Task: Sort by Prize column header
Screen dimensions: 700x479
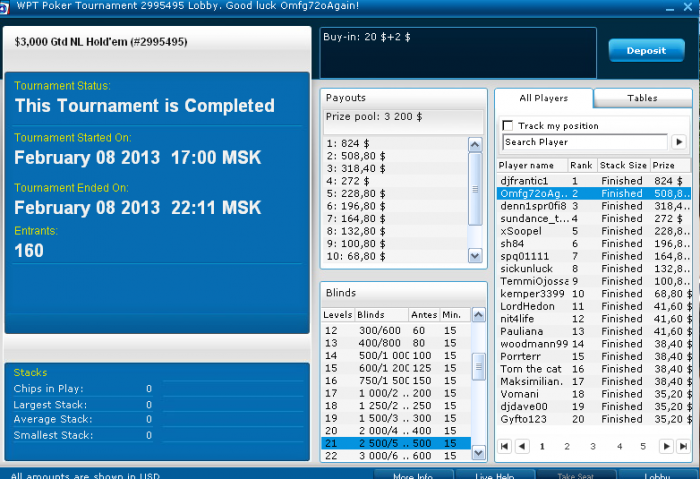Action: tap(670, 165)
